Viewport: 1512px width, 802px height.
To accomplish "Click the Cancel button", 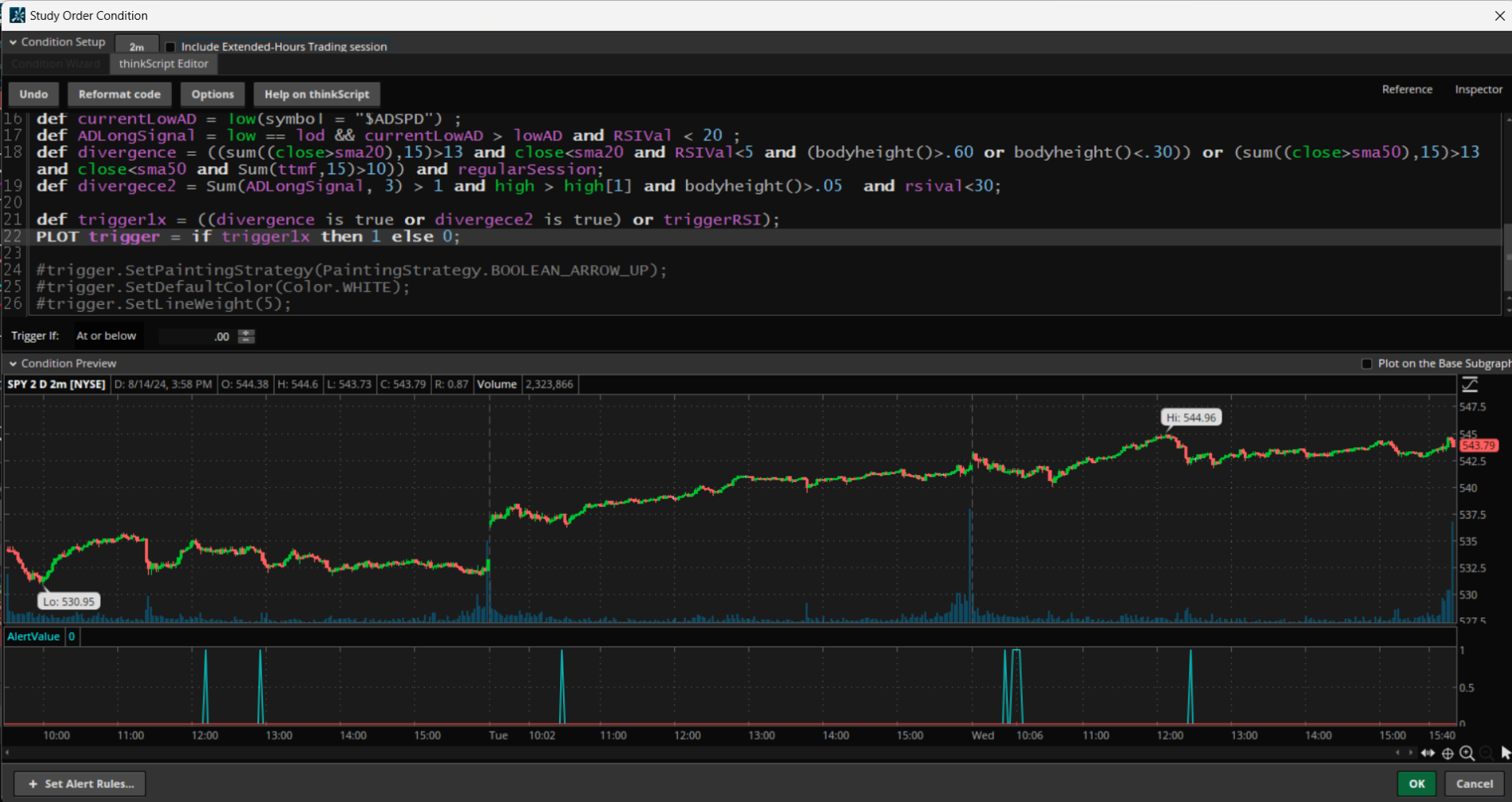I will pyautogui.click(x=1475, y=784).
